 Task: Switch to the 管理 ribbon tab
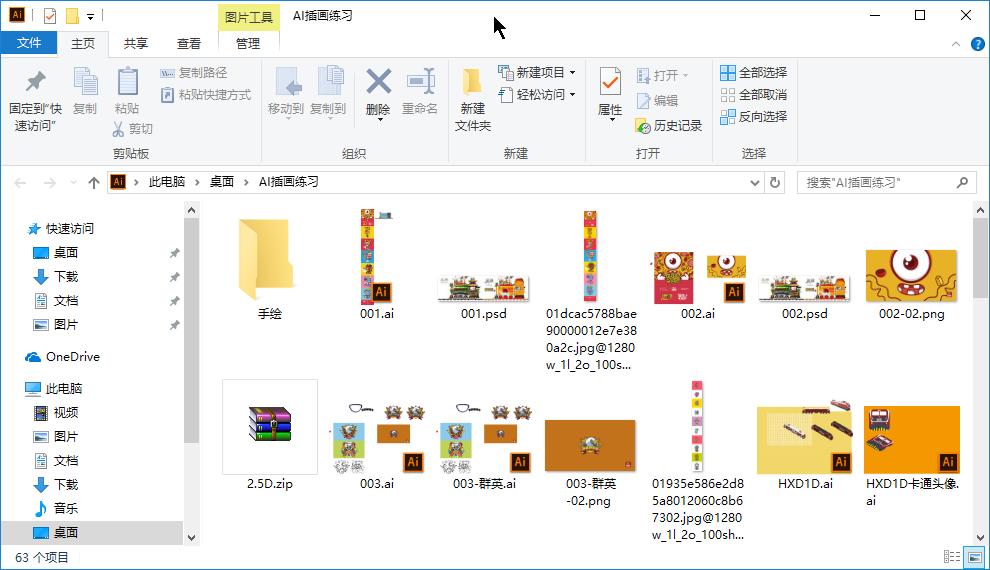click(x=248, y=44)
